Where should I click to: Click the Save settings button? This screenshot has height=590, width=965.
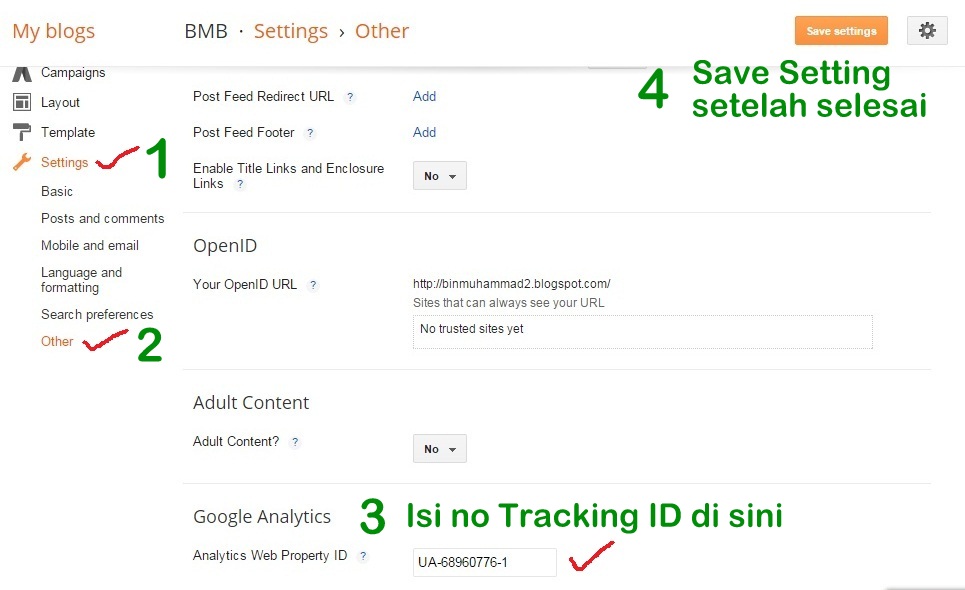(840, 30)
